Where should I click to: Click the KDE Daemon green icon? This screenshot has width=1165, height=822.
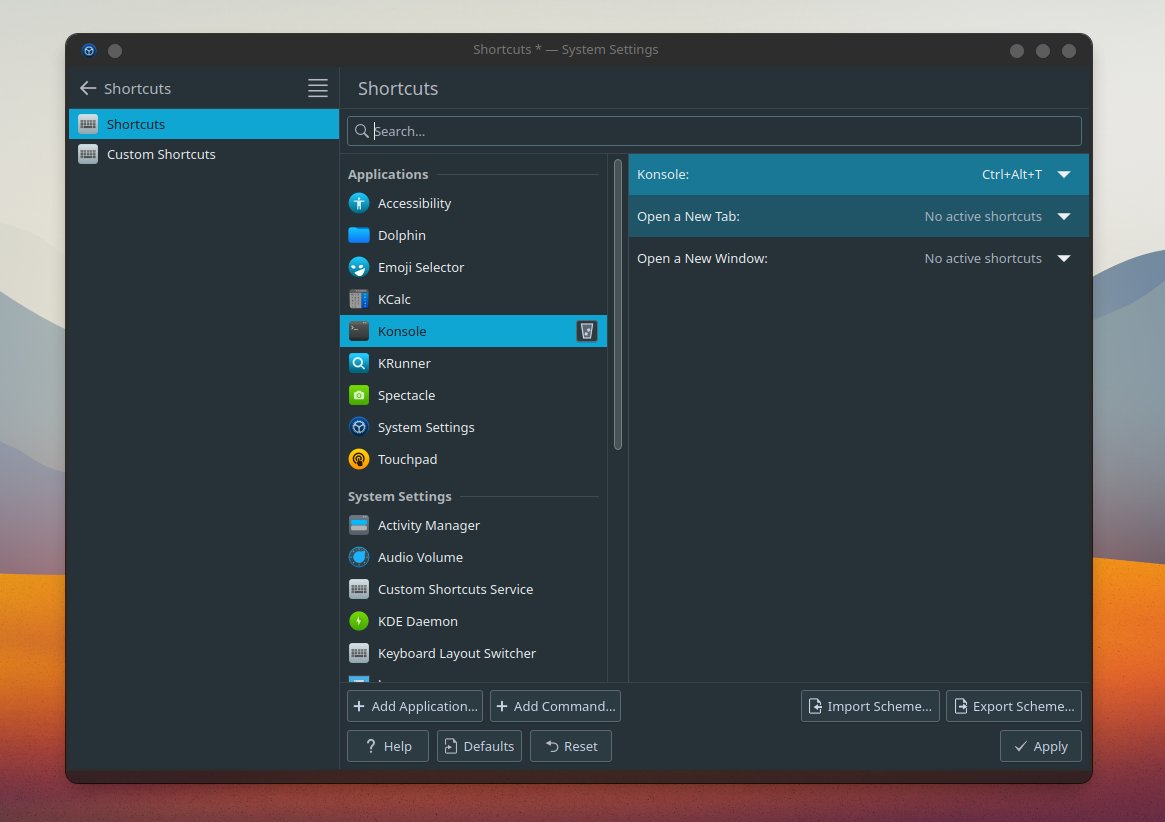[x=359, y=621]
